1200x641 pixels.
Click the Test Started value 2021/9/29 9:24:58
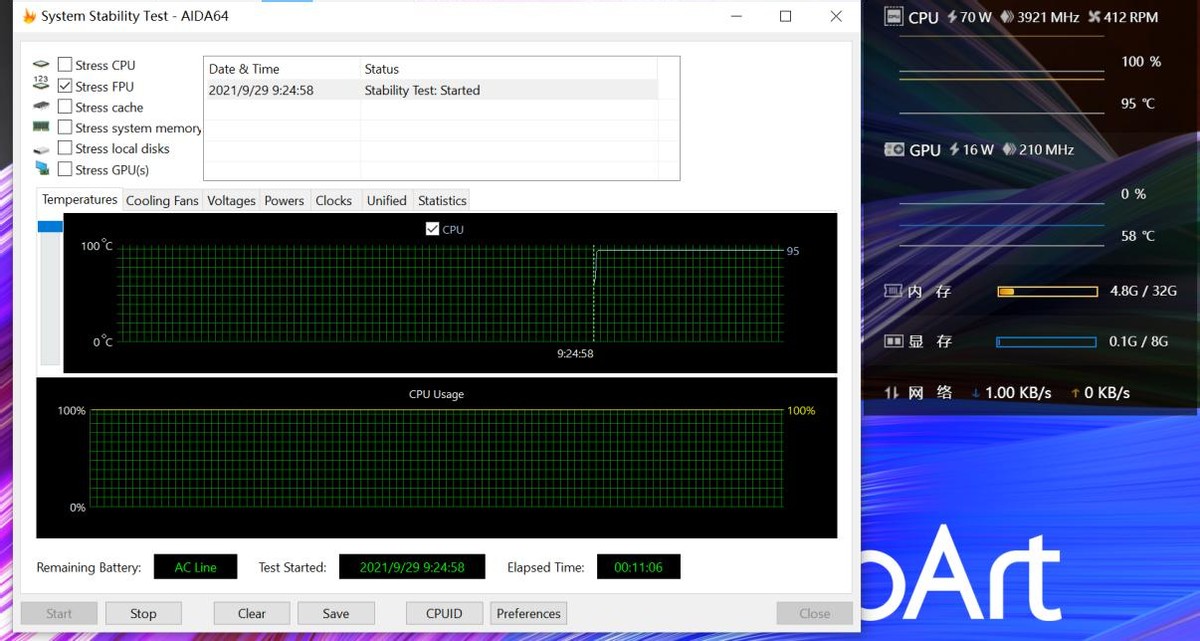coord(412,567)
